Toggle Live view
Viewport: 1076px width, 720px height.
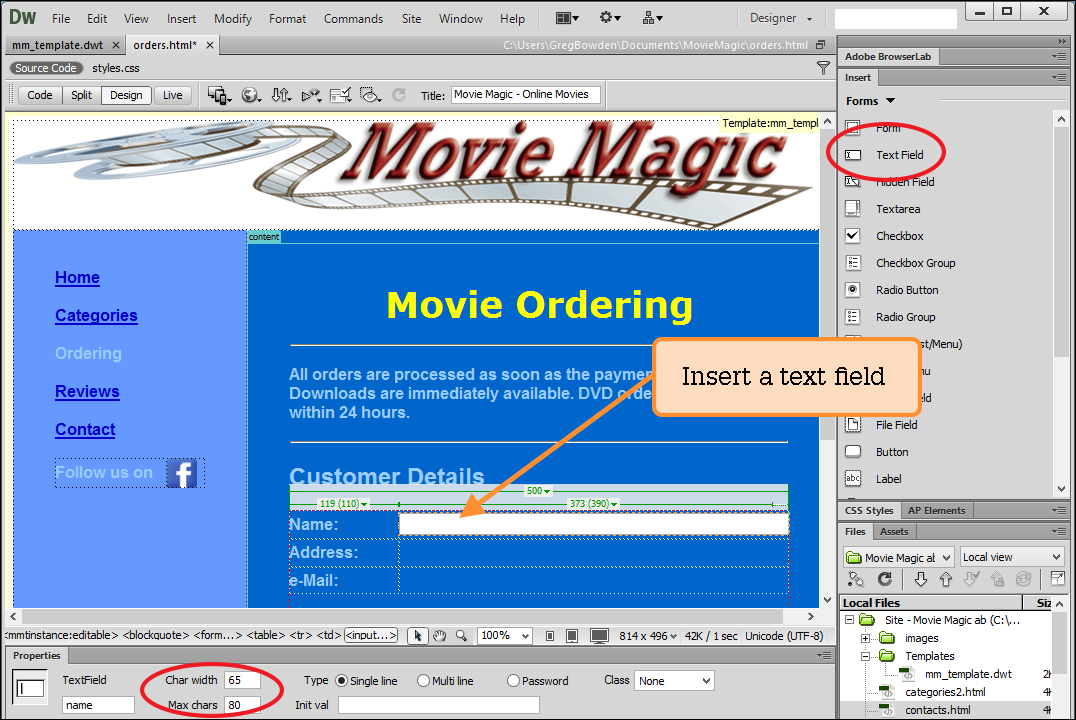click(172, 95)
